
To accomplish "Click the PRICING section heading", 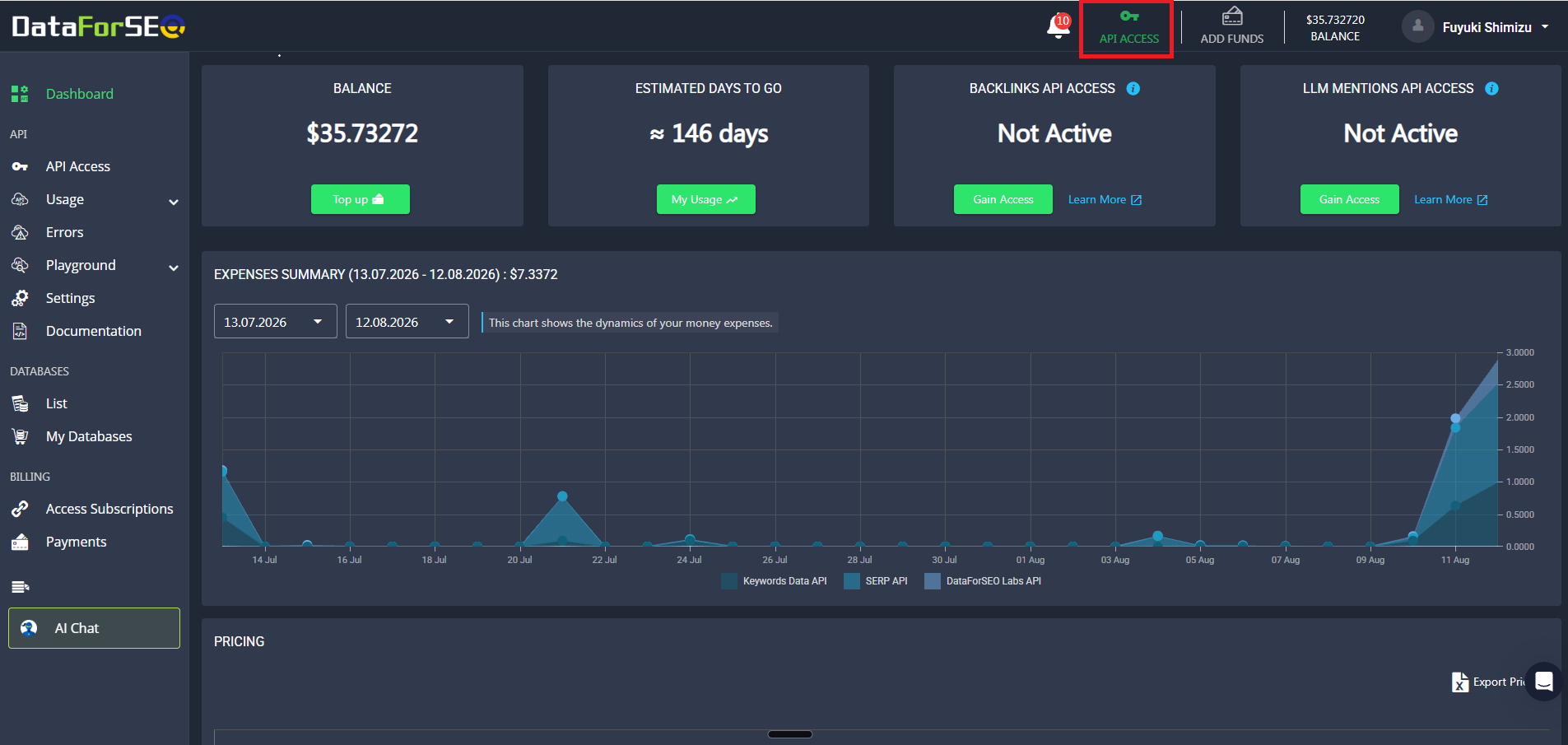I will pyautogui.click(x=240, y=641).
